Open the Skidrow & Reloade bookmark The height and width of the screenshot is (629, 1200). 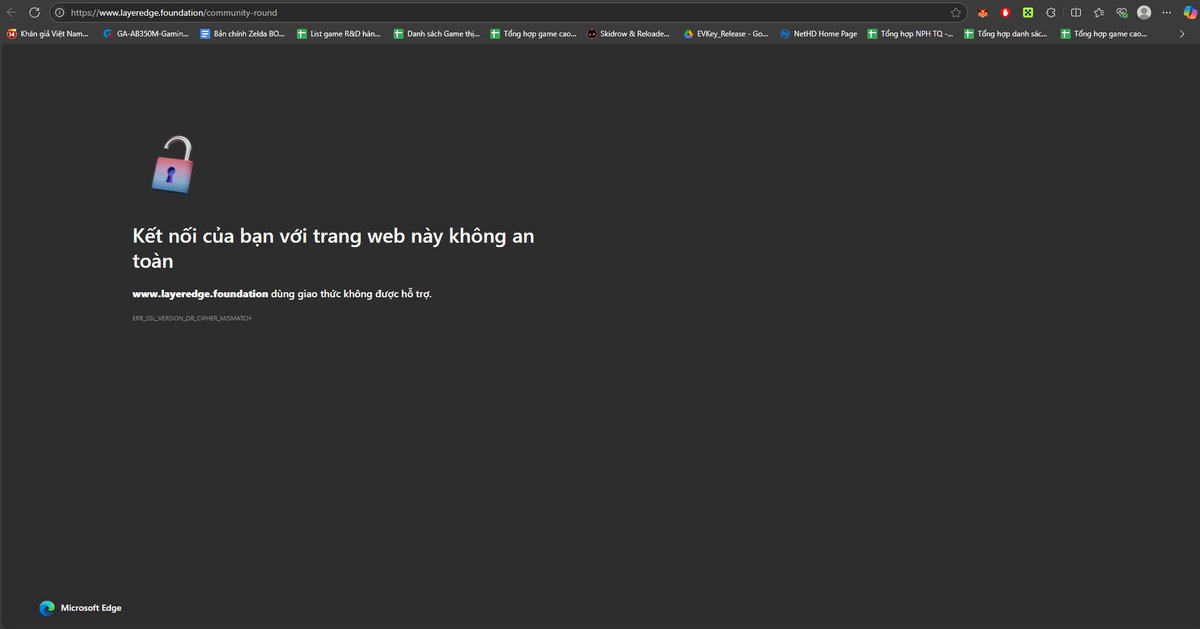(x=629, y=34)
